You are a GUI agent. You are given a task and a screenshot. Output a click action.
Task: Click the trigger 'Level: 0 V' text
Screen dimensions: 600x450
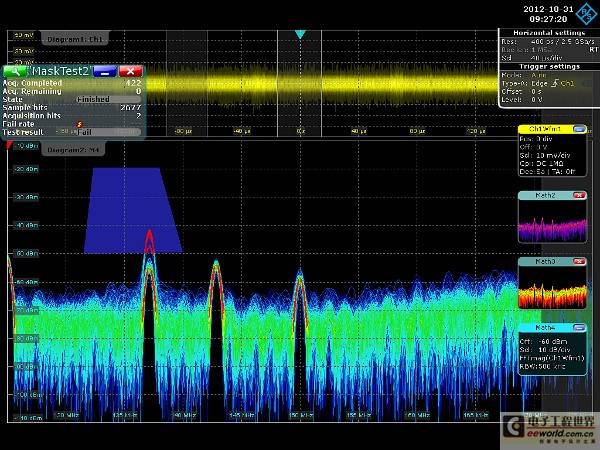[x=522, y=99]
